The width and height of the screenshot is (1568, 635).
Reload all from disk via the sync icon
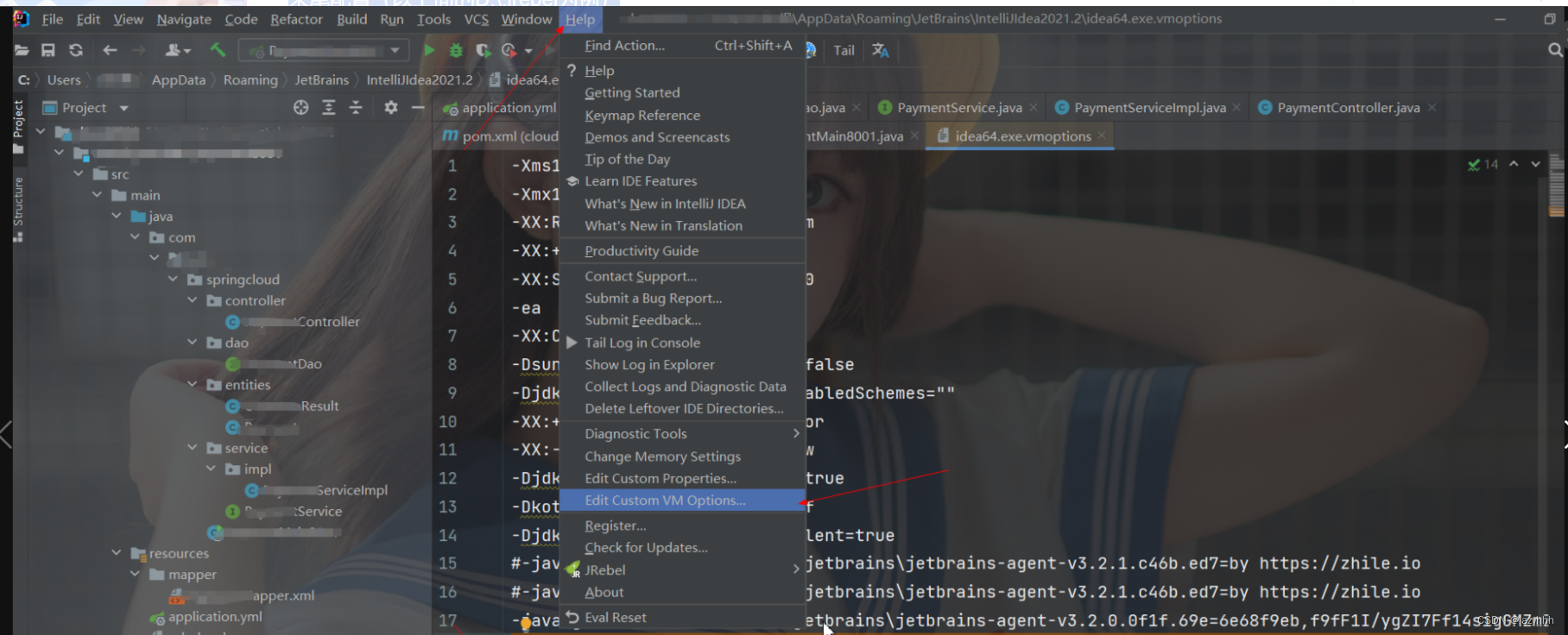tap(76, 51)
